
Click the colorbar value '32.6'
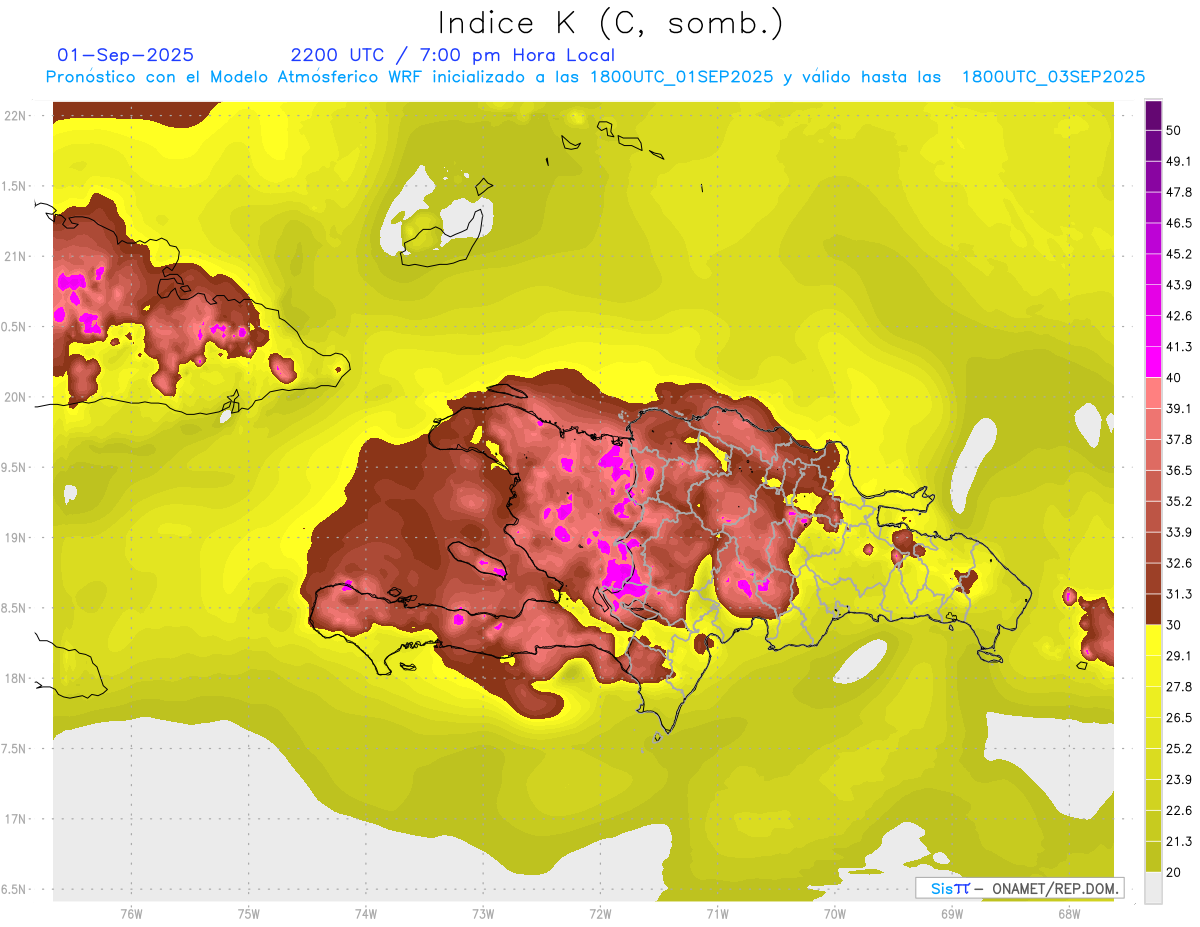click(x=1179, y=563)
